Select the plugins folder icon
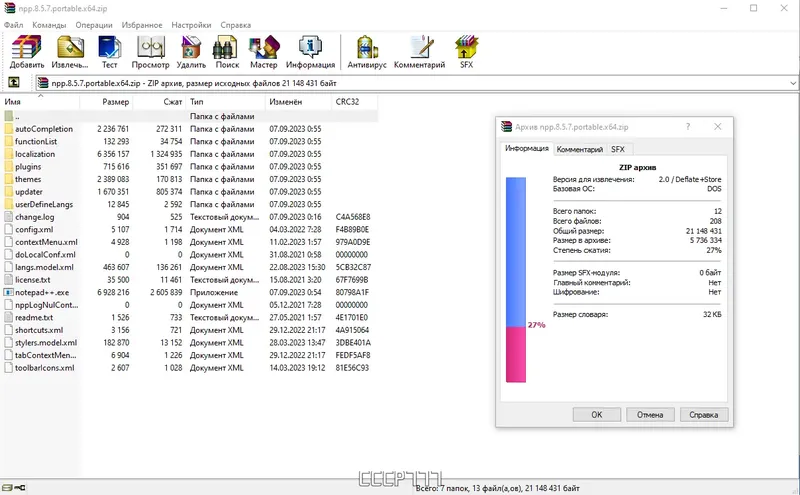 (x=8, y=167)
